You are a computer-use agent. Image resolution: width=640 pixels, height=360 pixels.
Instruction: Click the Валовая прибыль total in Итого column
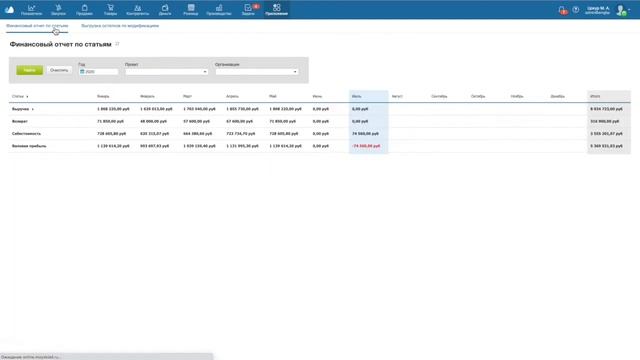(x=606, y=146)
